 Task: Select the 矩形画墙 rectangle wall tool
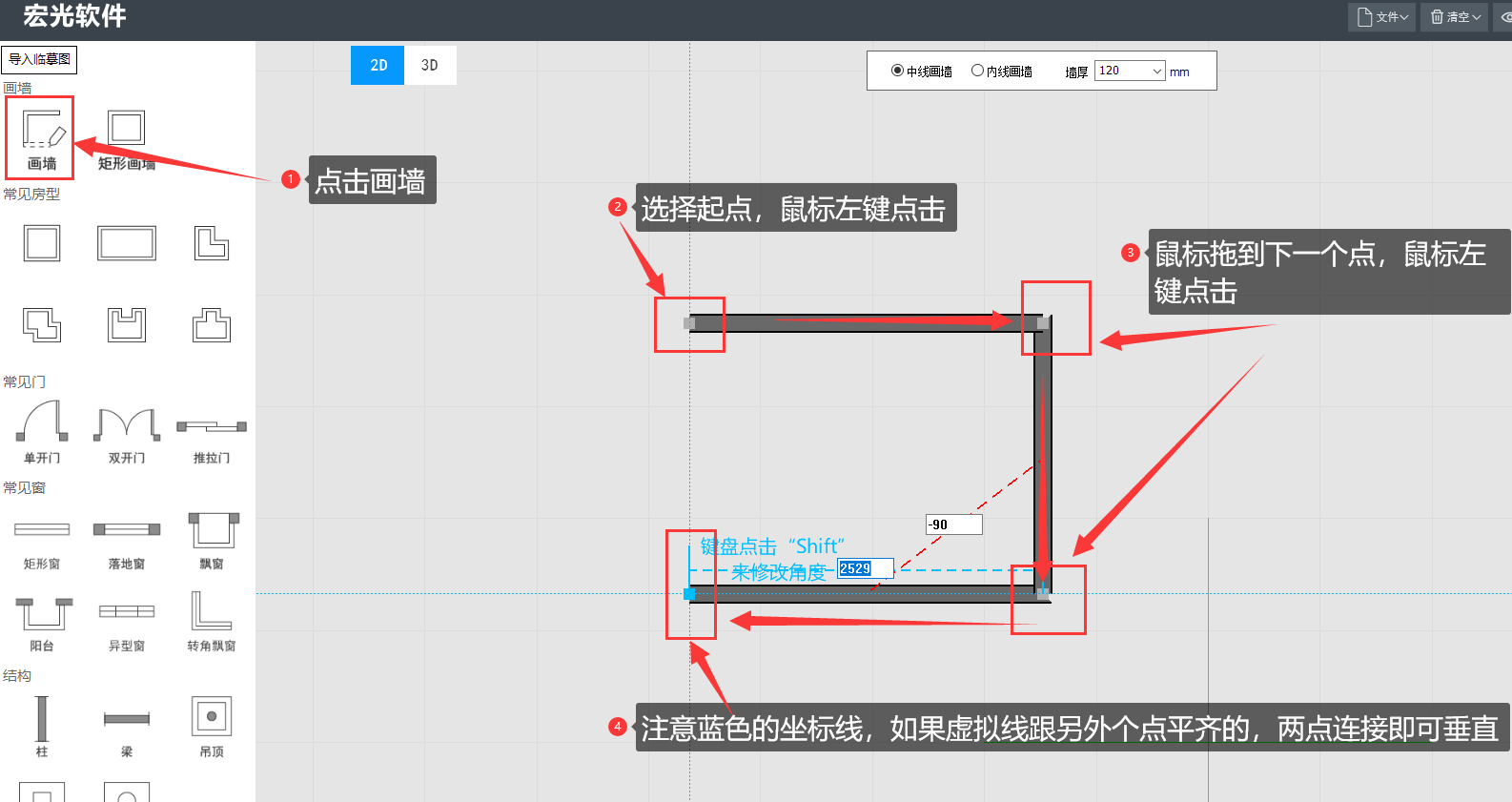pyautogui.click(x=126, y=139)
